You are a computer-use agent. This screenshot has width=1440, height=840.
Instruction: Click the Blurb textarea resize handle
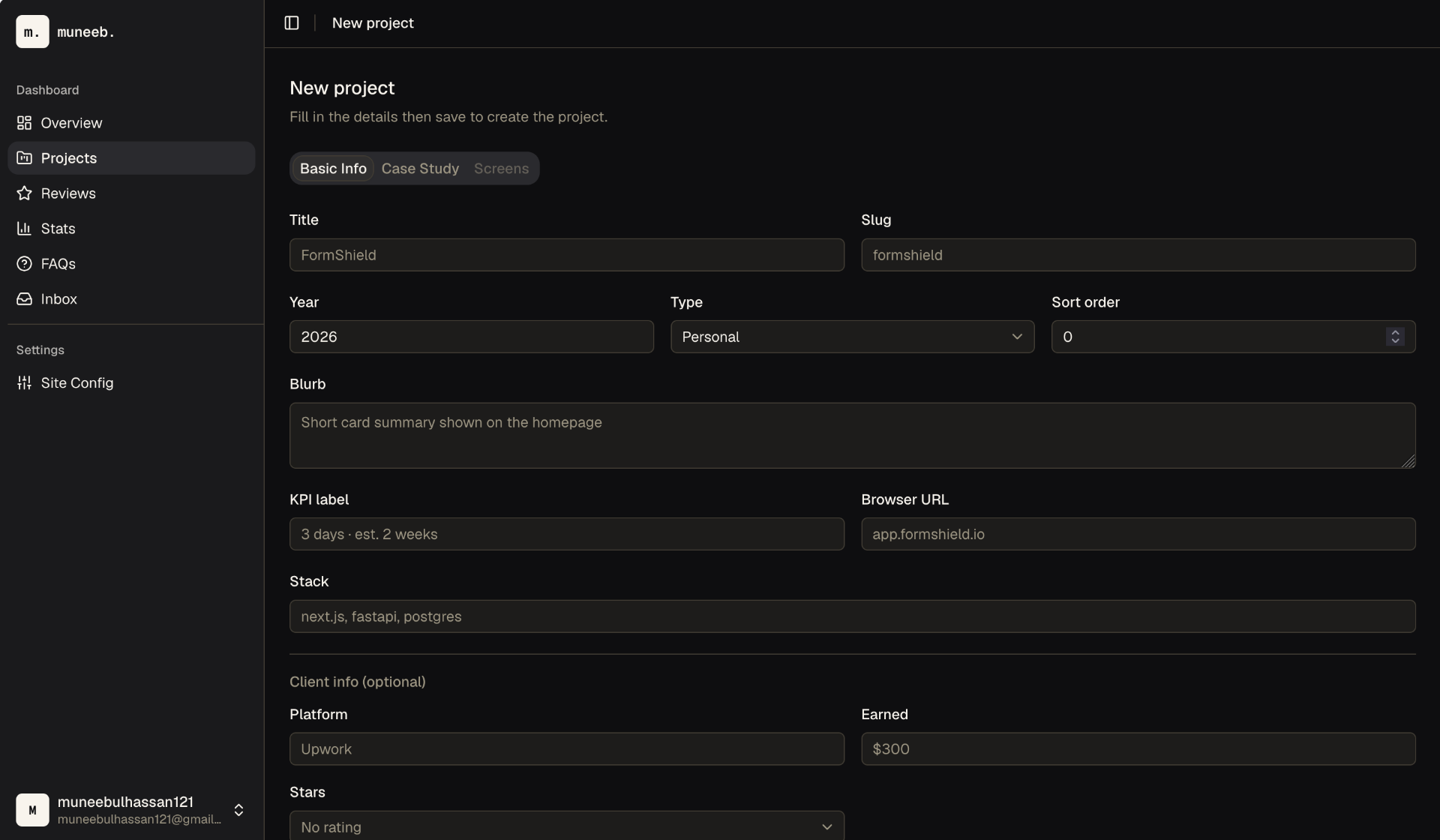point(1408,461)
